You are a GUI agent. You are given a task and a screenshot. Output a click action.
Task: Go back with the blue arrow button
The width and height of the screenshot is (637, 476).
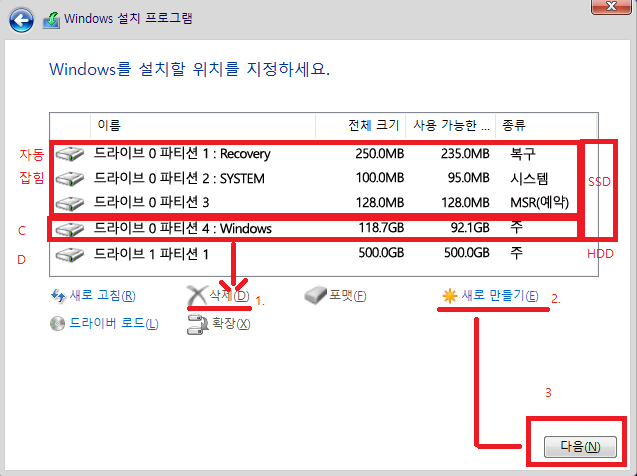[21, 20]
